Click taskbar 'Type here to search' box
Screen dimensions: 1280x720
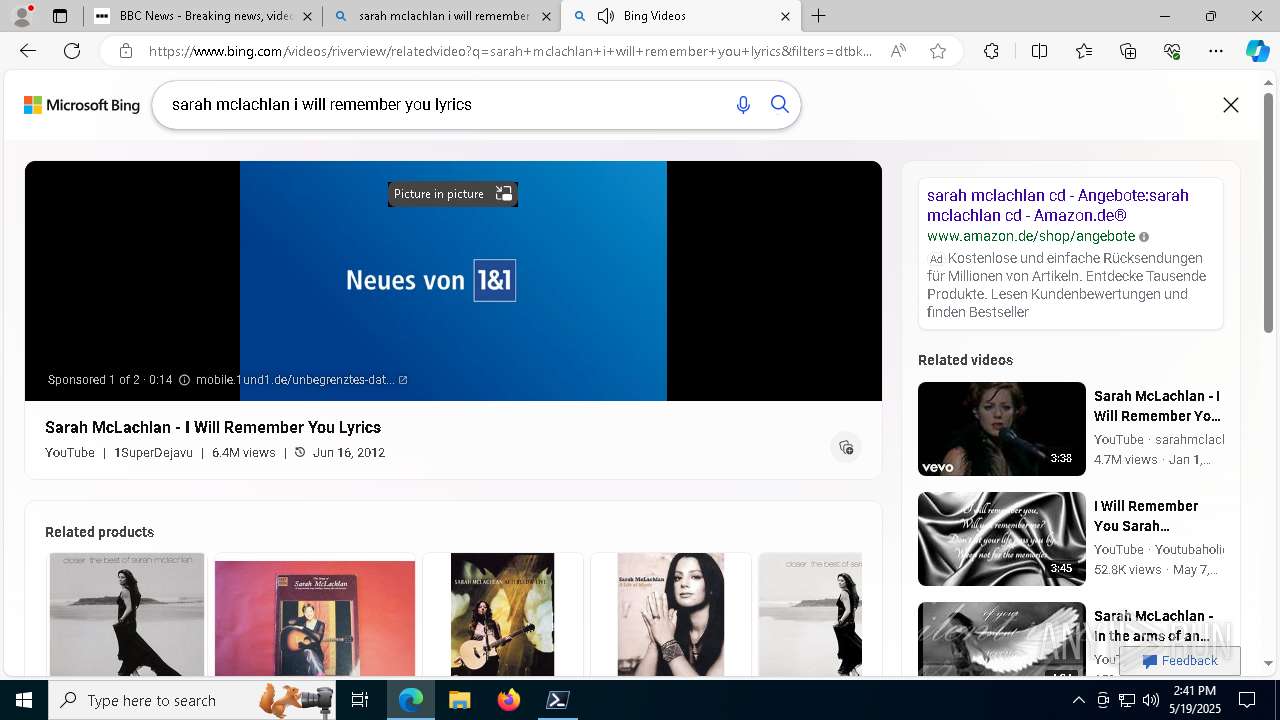(x=193, y=701)
